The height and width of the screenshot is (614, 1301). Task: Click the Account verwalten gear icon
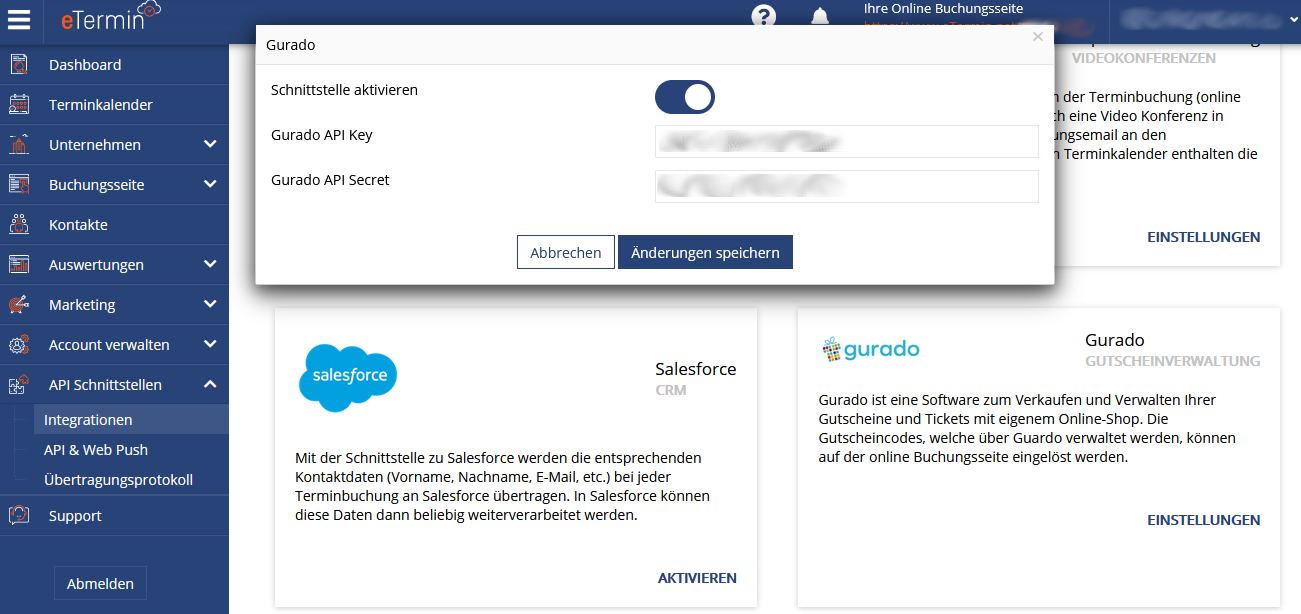click(19, 345)
